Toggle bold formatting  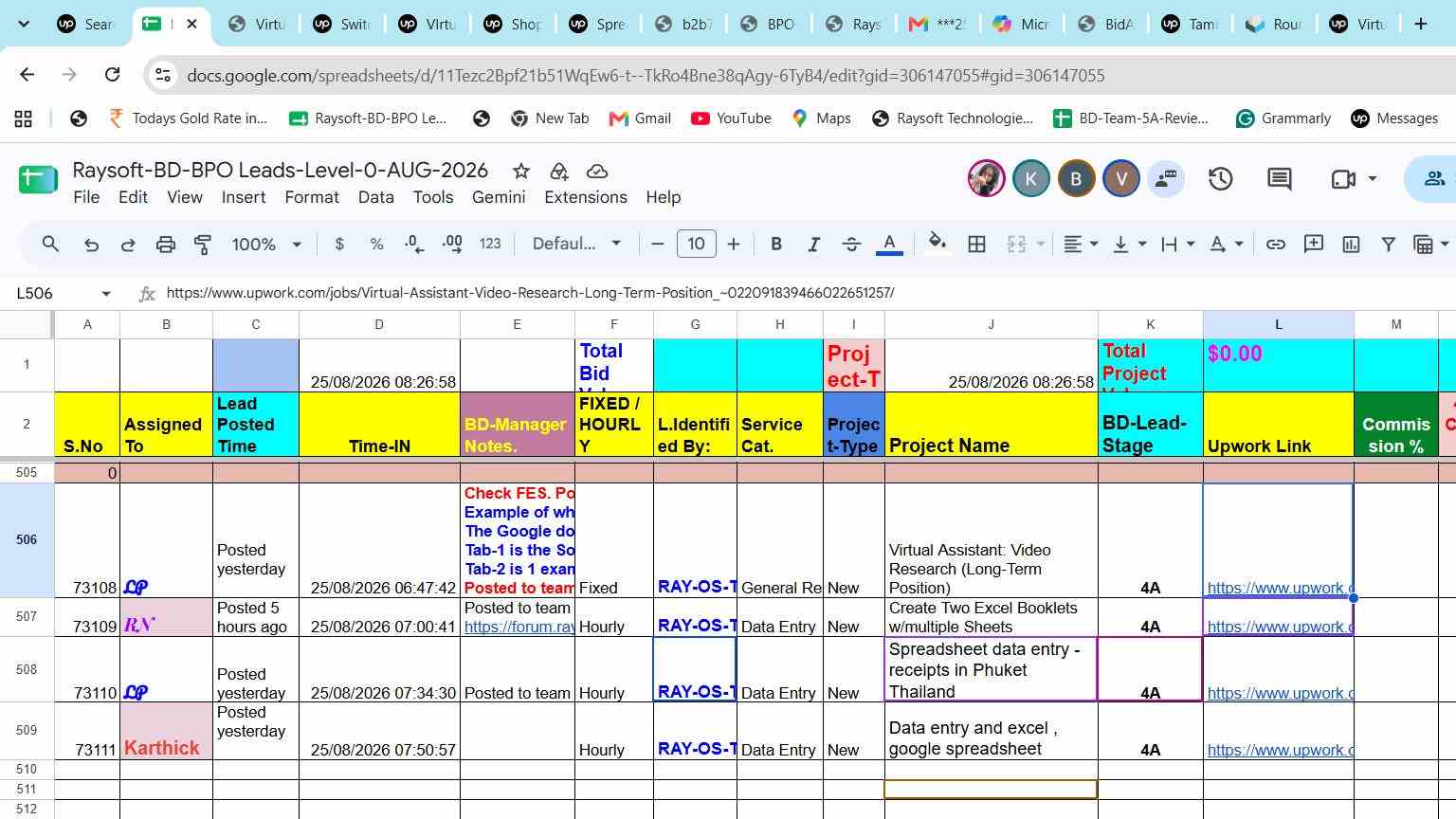tap(776, 245)
